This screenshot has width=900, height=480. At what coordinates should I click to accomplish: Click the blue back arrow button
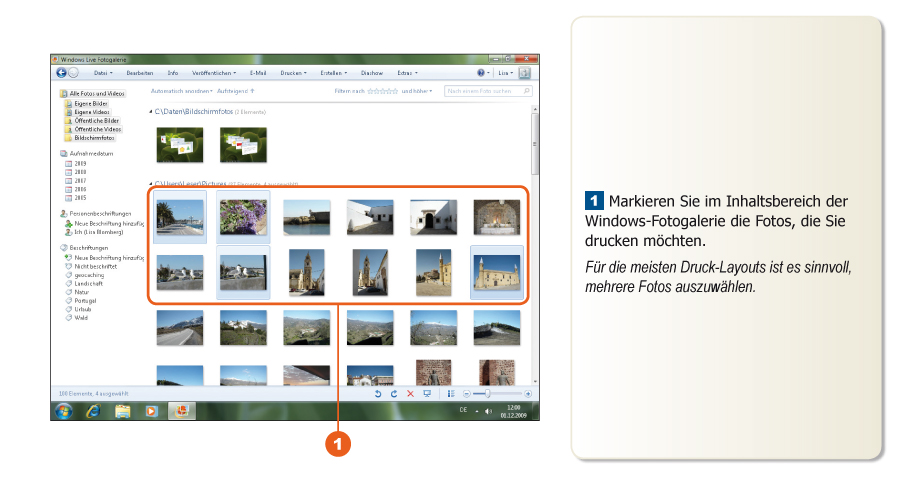point(61,73)
